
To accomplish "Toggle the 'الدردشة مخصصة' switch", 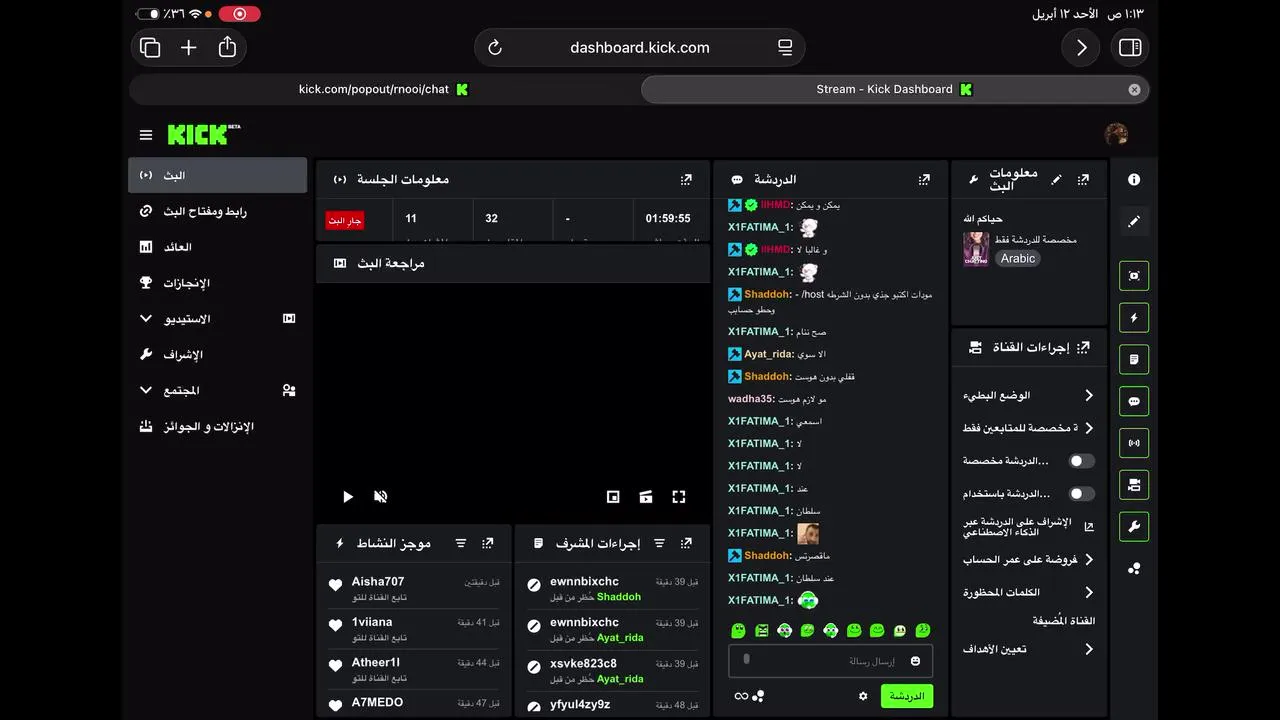I will click(x=1081, y=461).
